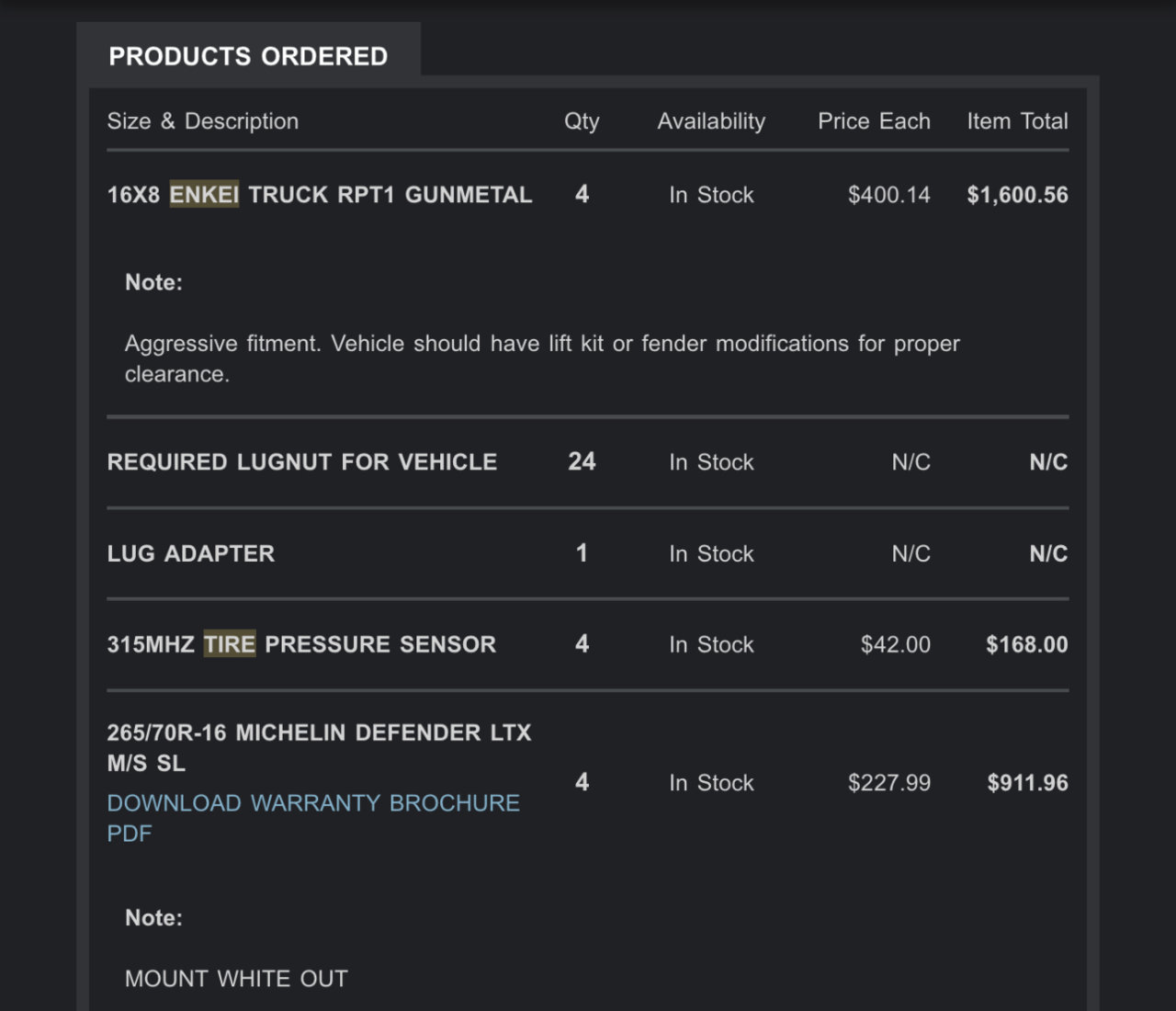Image resolution: width=1176 pixels, height=1011 pixels.
Task: Select the quantity 1 for lug adapter
Action: point(582,553)
